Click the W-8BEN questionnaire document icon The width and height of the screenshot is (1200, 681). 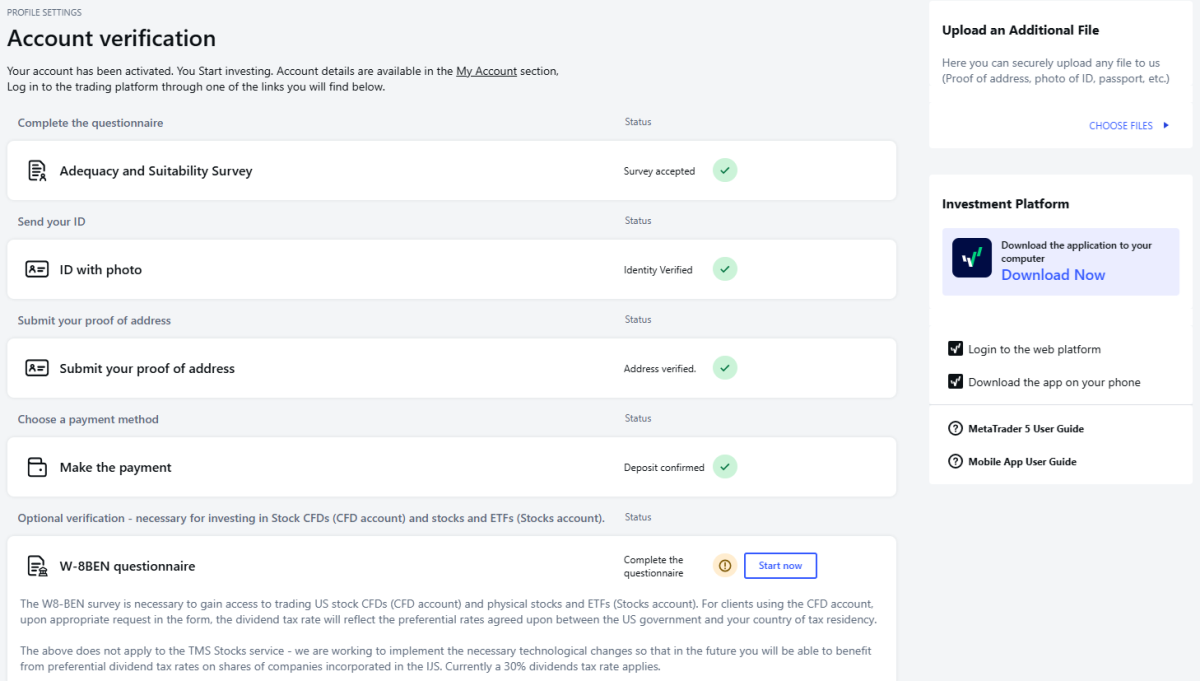tap(37, 566)
